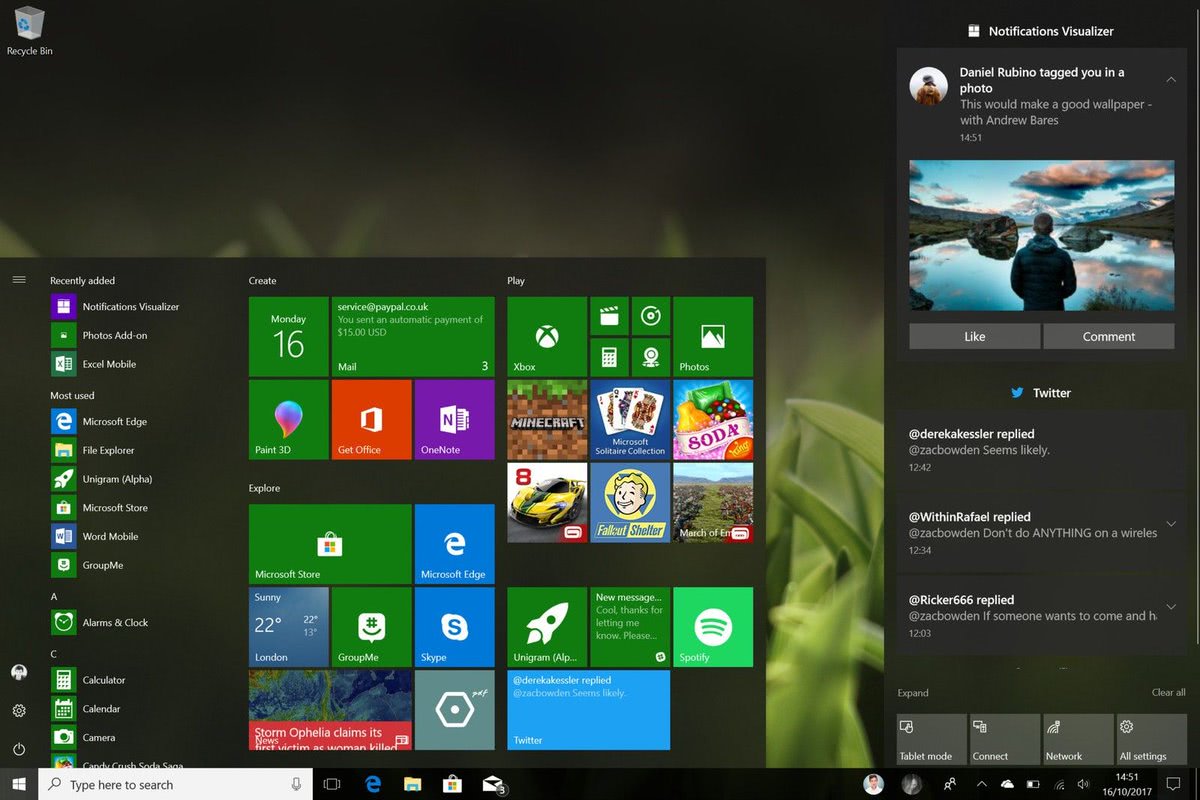Open the Paint 3D tile
This screenshot has height=800, width=1200.
coord(287,420)
